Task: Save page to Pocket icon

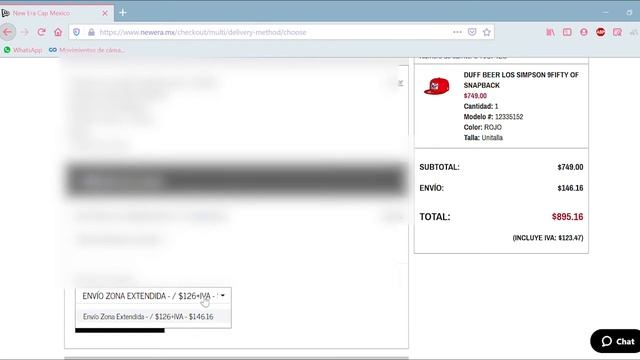Action: point(472,32)
